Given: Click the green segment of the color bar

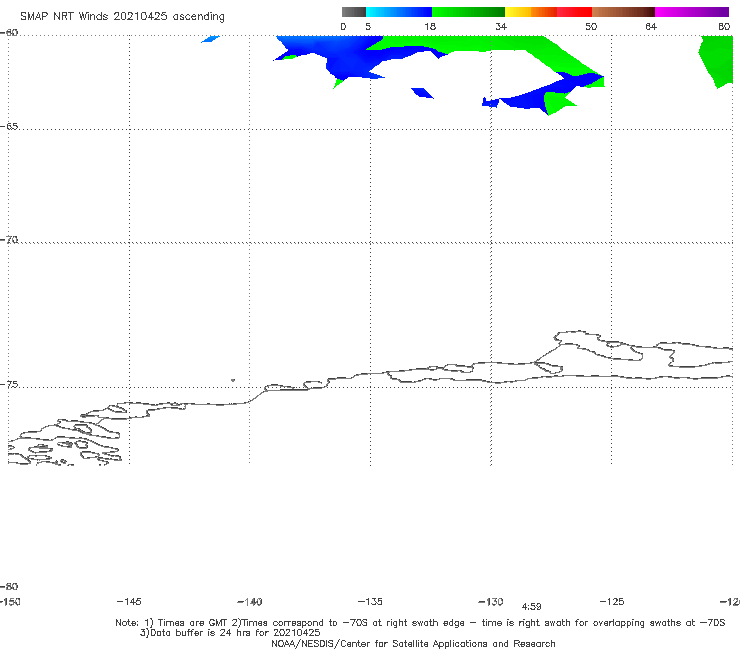Looking at the screenshot, I should pyautogui.click(x=468, y=12).
